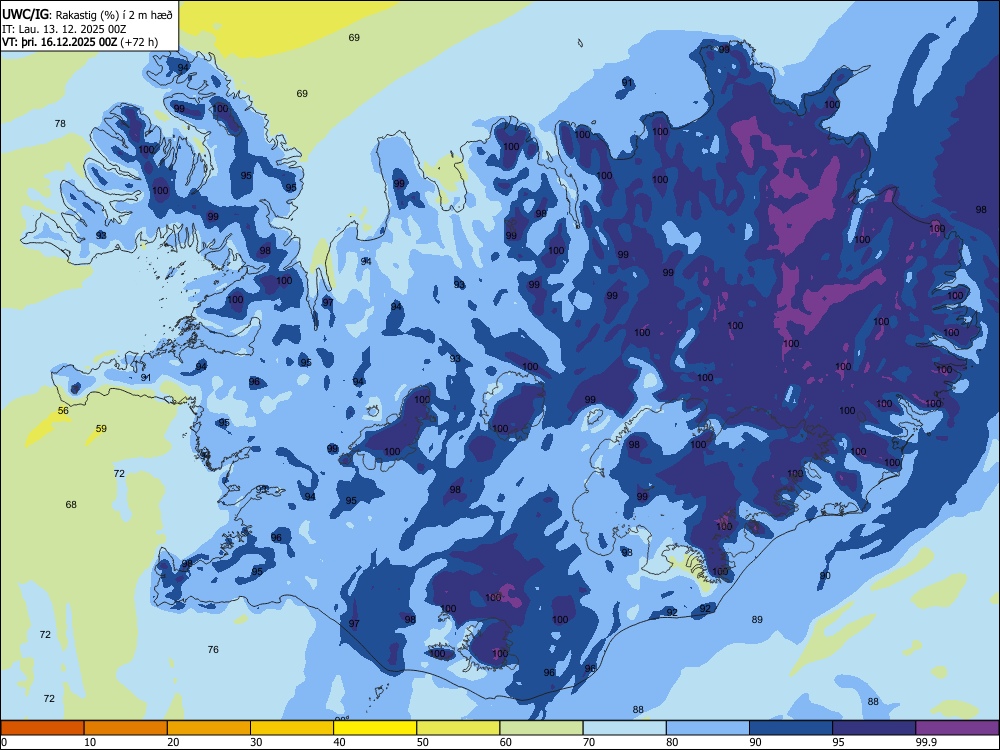
Task: Click the 0–10 dark orange legend swatch
Action: click(x=42, y=728)
